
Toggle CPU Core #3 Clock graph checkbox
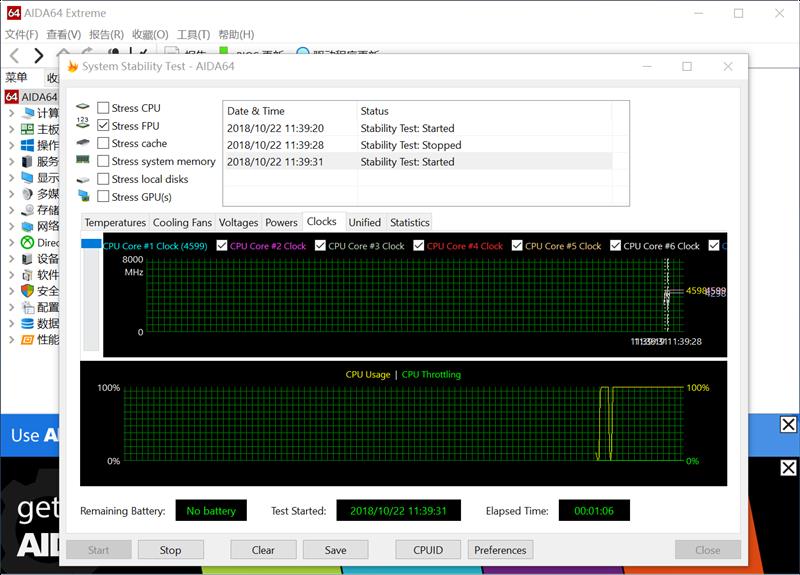point(320,245)
